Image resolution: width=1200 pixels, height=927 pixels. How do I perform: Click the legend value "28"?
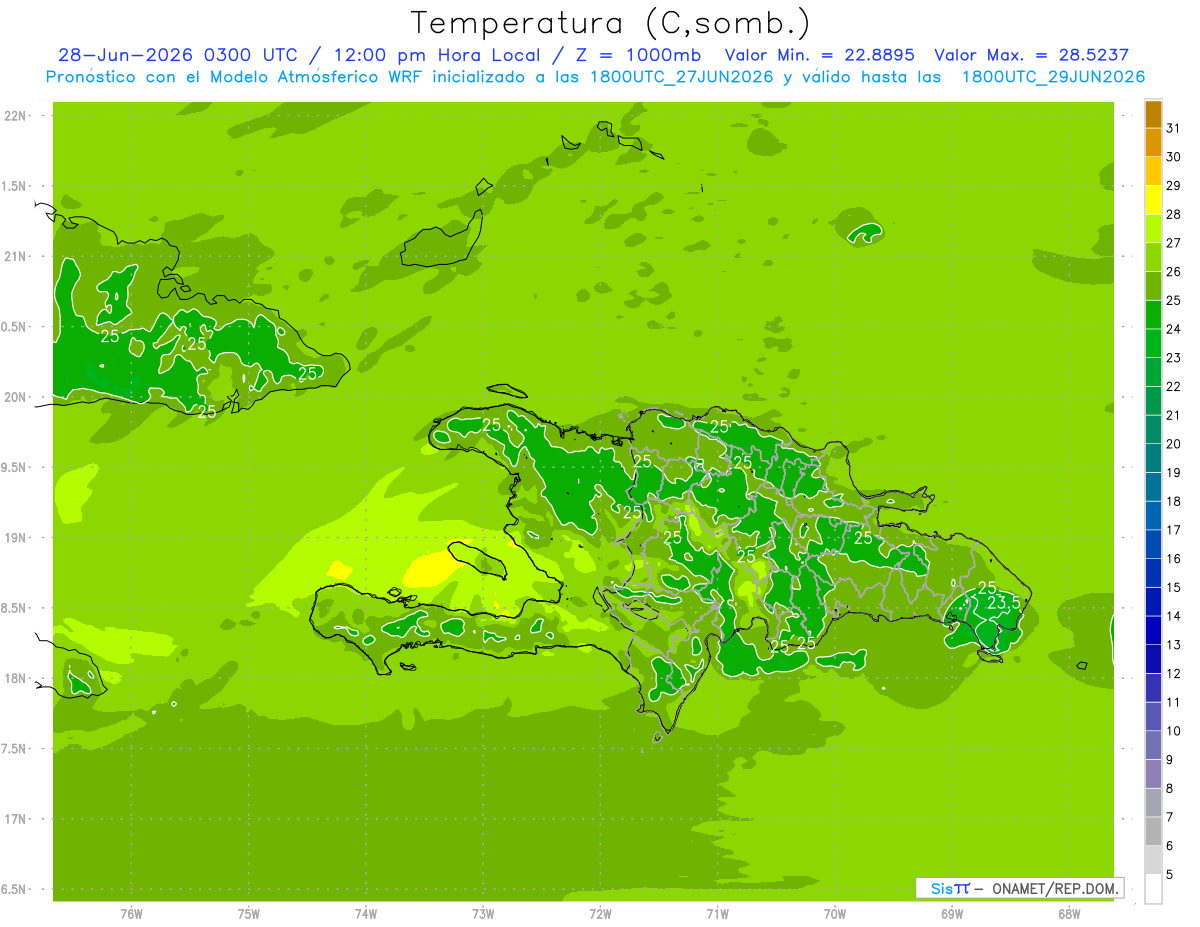pos(1174,214)
